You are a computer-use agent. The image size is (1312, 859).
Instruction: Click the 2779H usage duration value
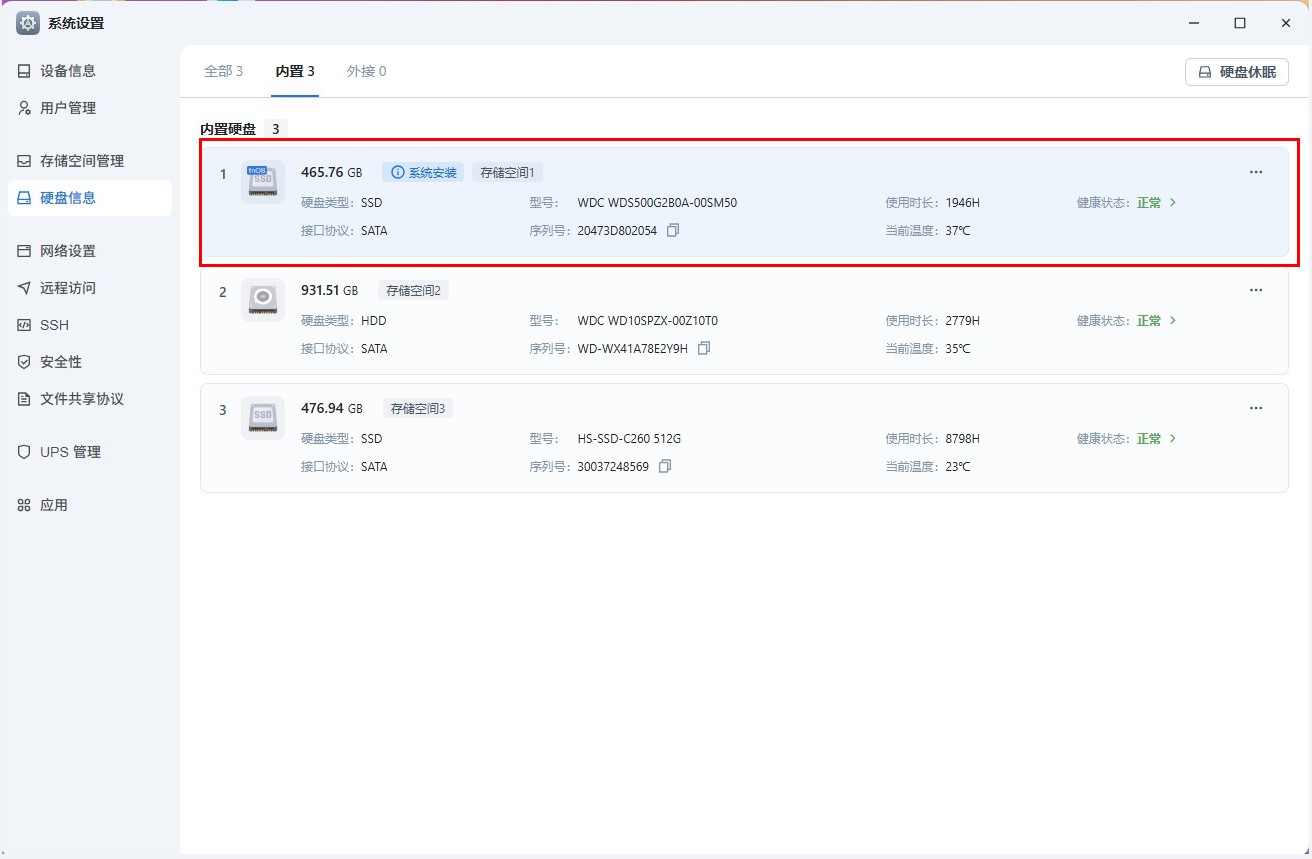pos(963,320)
